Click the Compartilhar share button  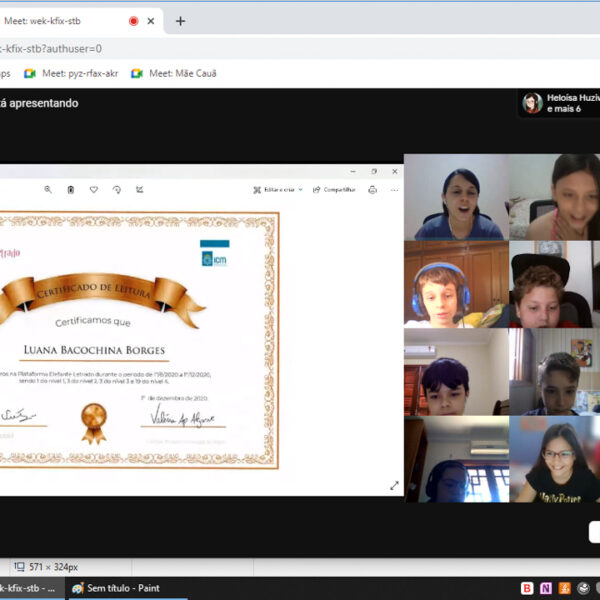334,189
